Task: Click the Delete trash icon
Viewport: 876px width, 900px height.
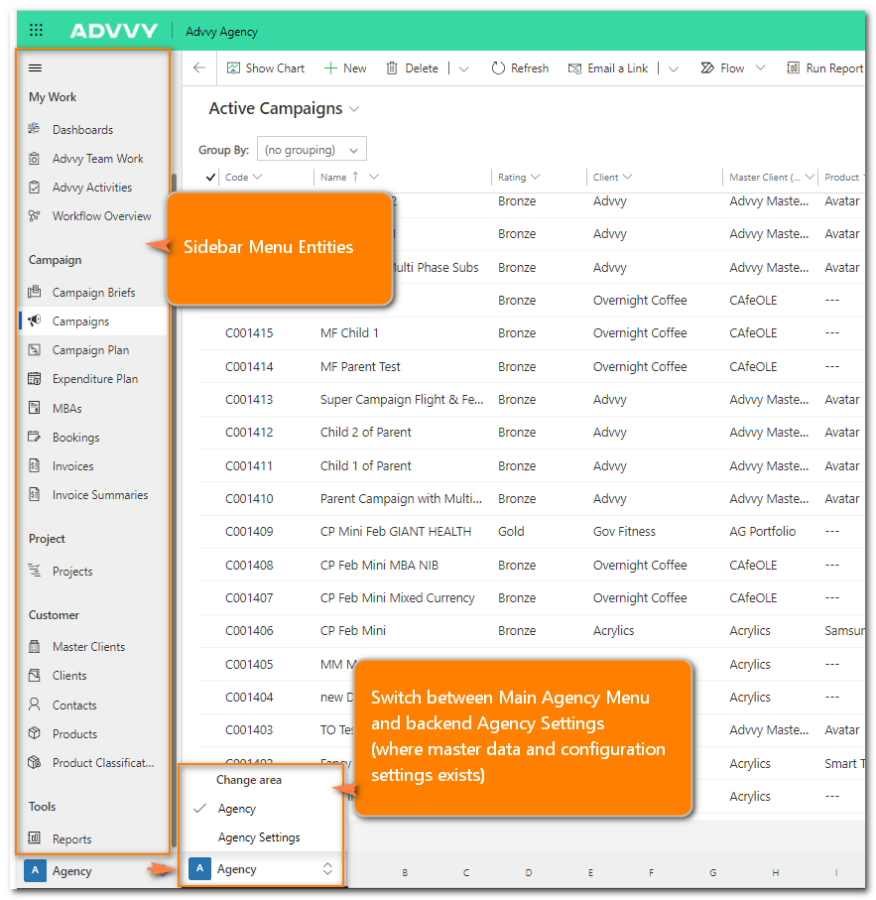Action: pyautogui.click(x=392, y=68)
